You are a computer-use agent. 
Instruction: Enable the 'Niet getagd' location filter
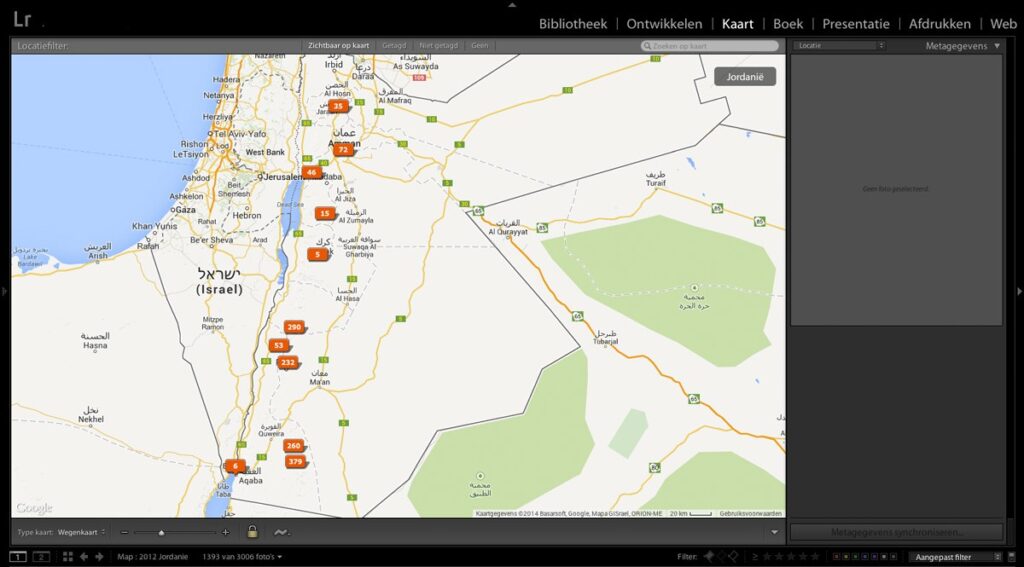(439, 46)
